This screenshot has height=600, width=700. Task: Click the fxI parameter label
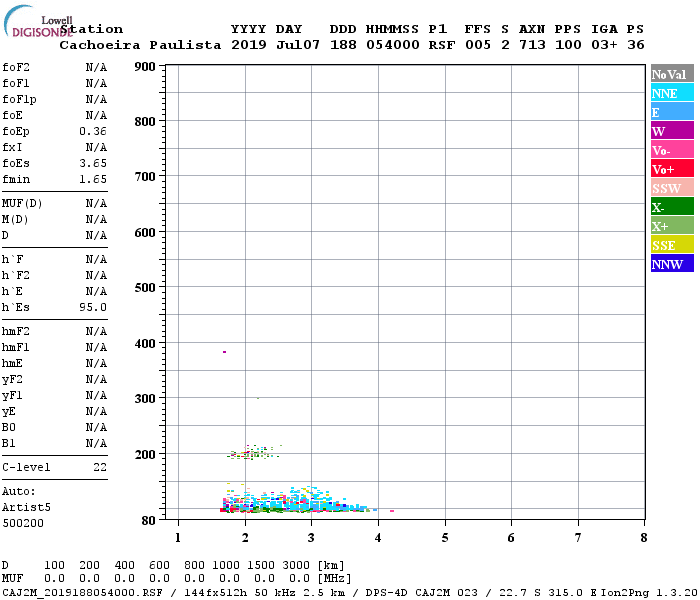tap(12, 147)
